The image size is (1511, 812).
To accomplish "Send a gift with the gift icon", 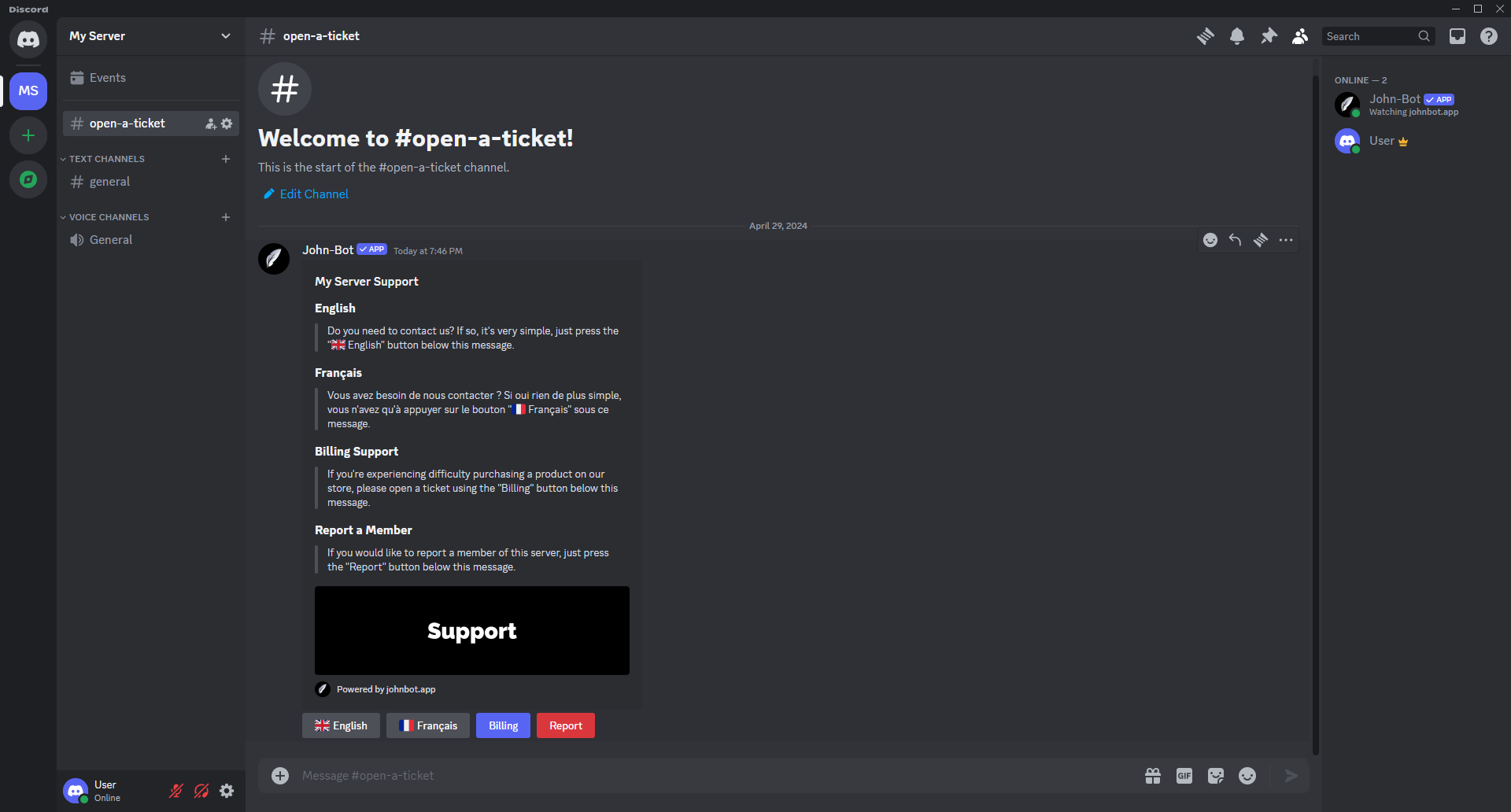I will [x=1152, y=776].
